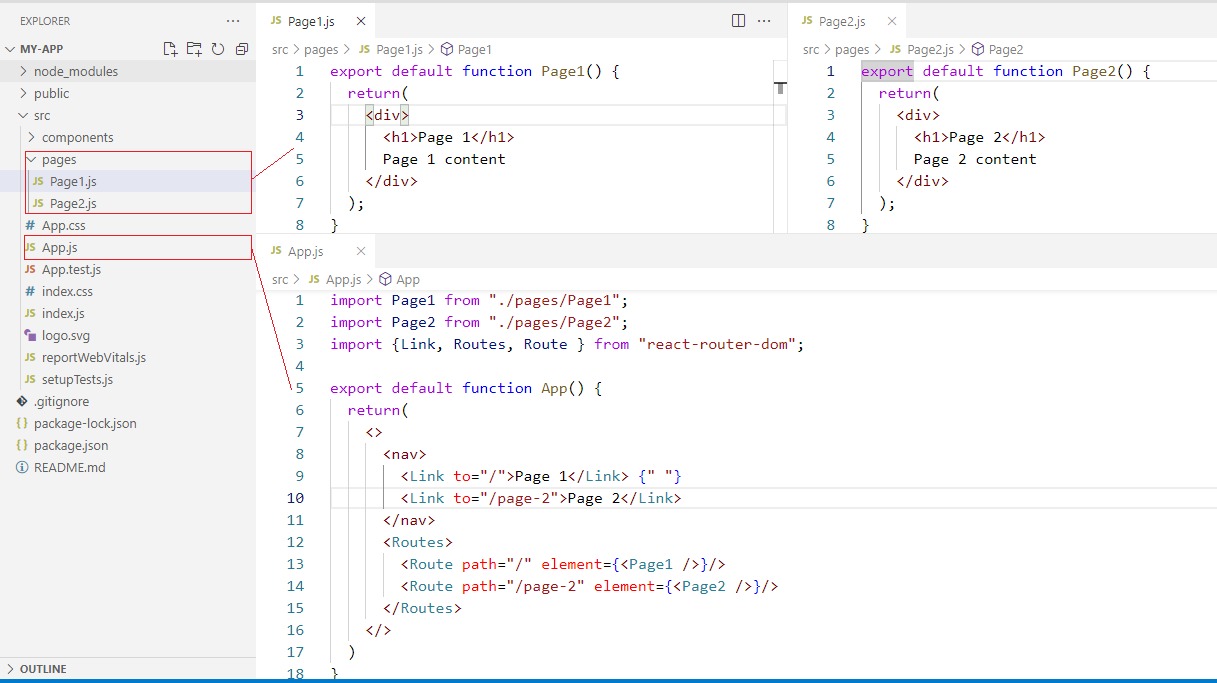Open editor group more actions ellipsis
The height and width of the screenshot is (683, 1217).
pyautogui.click(x=764, y=21)
